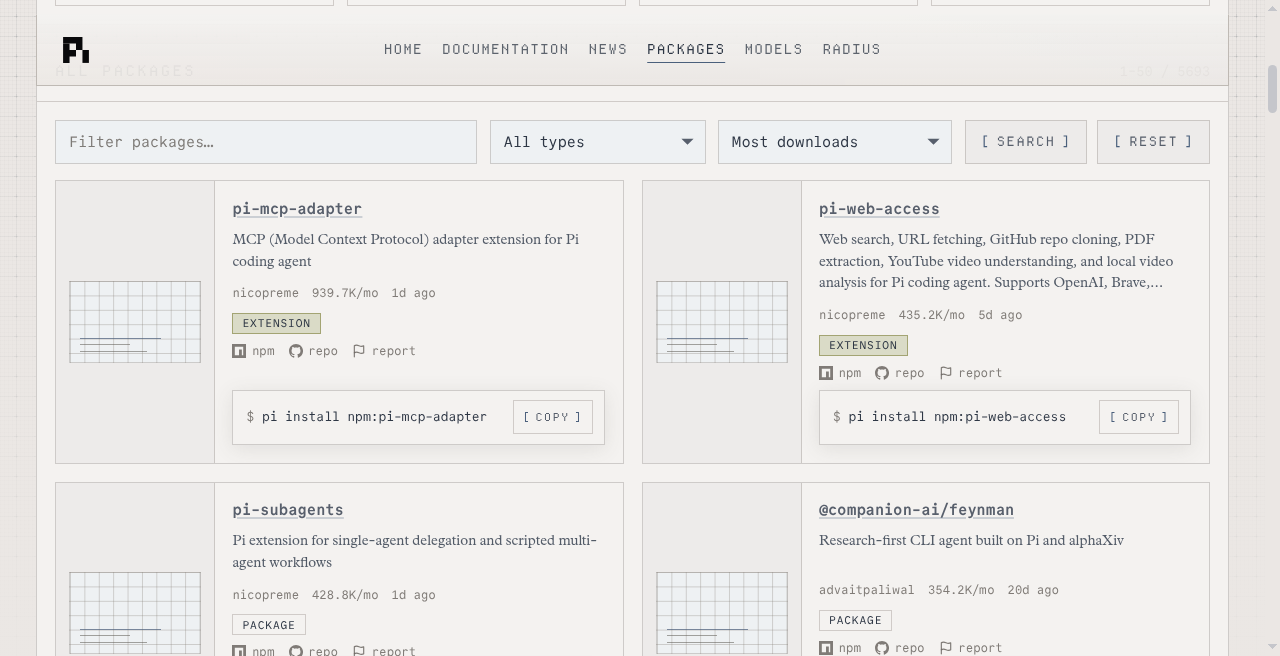Report the pi-web-access package

pos(970,373)
